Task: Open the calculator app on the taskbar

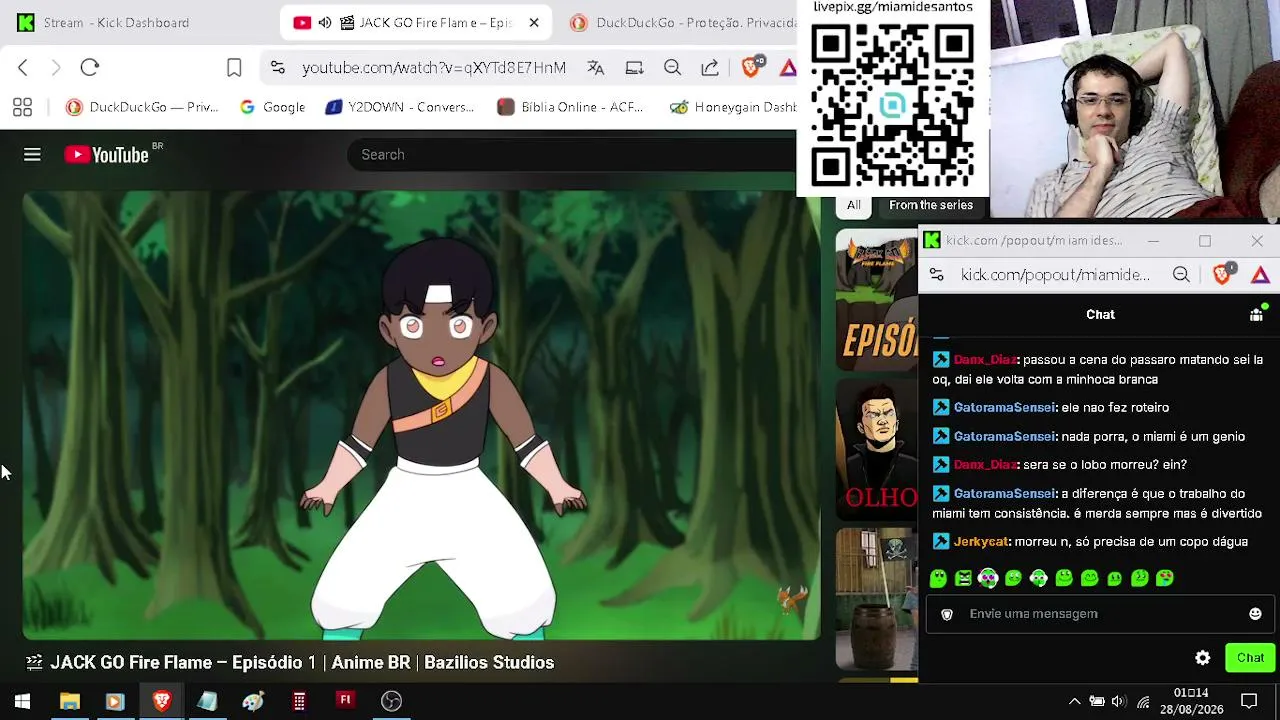Action: tap(299, 701)
